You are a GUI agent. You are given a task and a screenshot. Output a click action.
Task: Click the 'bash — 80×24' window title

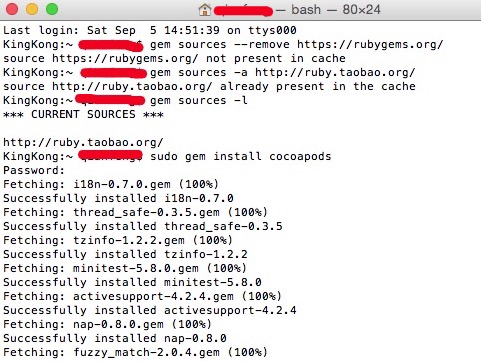tap(336, 9)
